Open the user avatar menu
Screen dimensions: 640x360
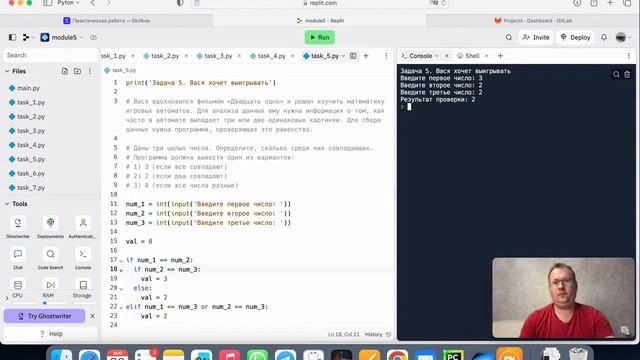(623, 38)
